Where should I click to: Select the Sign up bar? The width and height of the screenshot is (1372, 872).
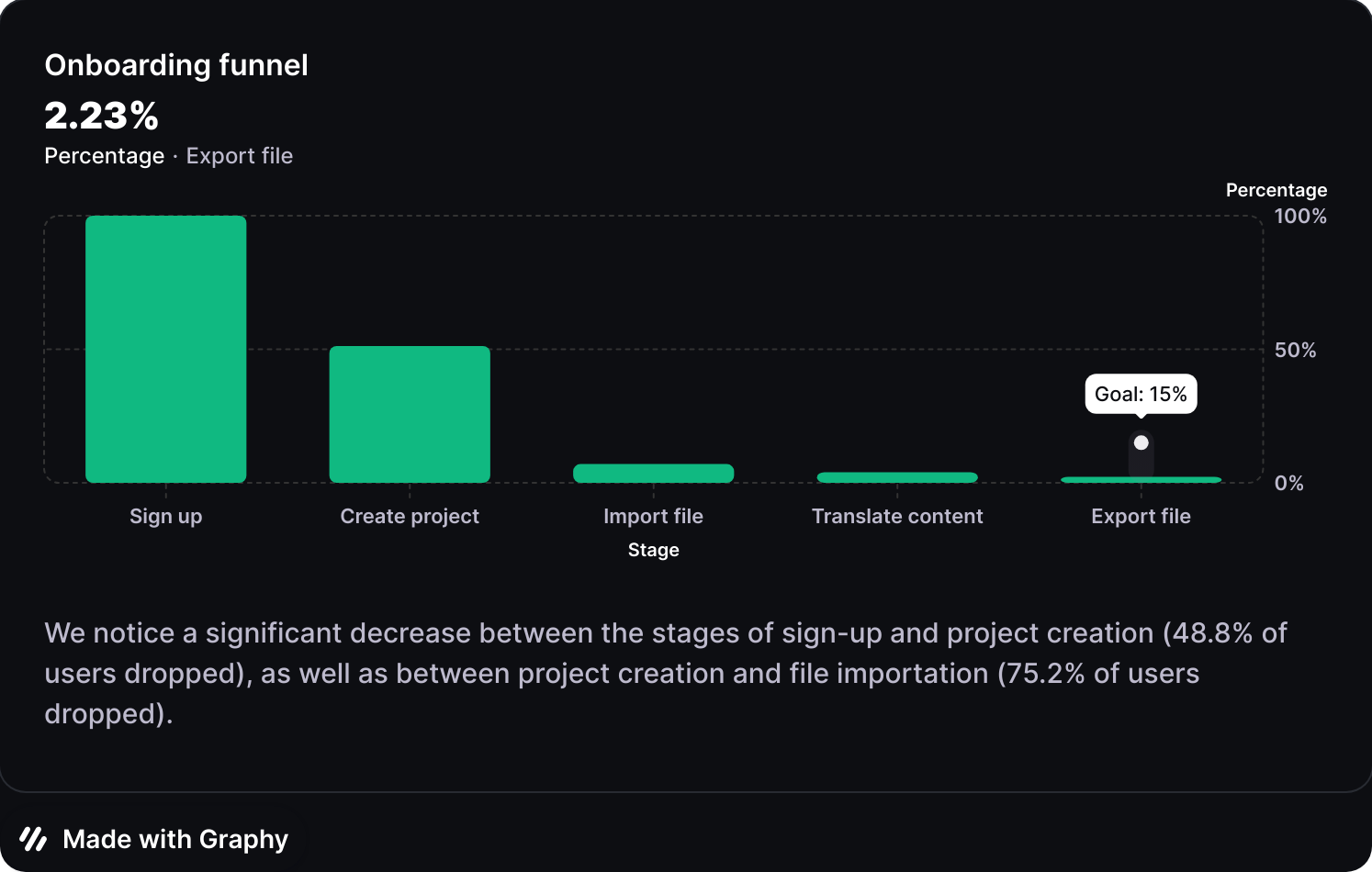[165, 349]
